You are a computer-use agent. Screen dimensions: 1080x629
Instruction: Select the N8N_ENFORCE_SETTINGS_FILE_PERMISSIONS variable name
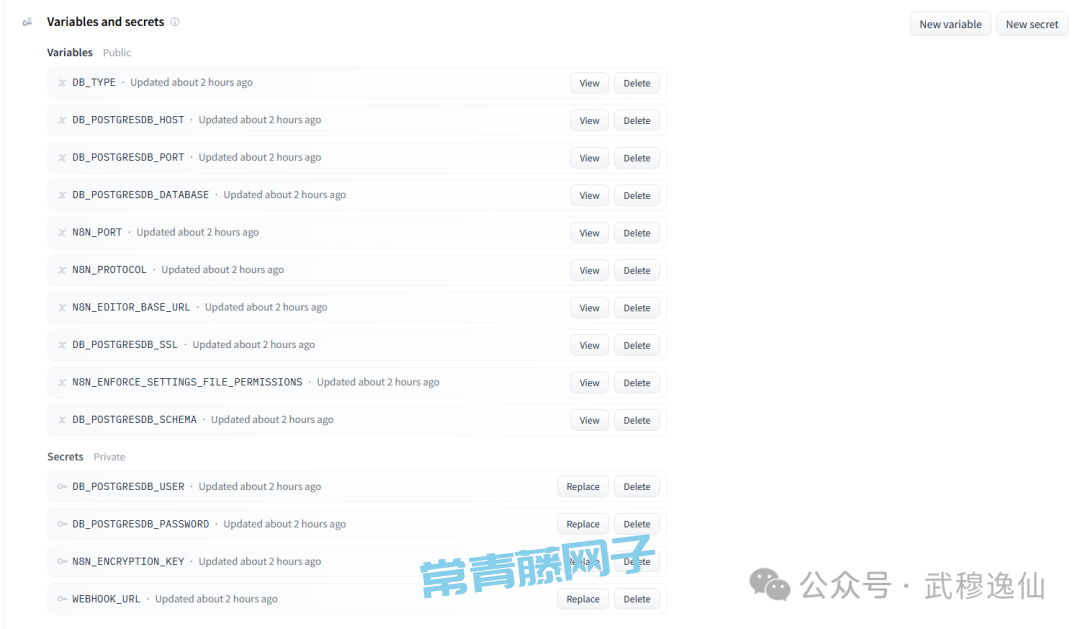click(x=187, y=382)
